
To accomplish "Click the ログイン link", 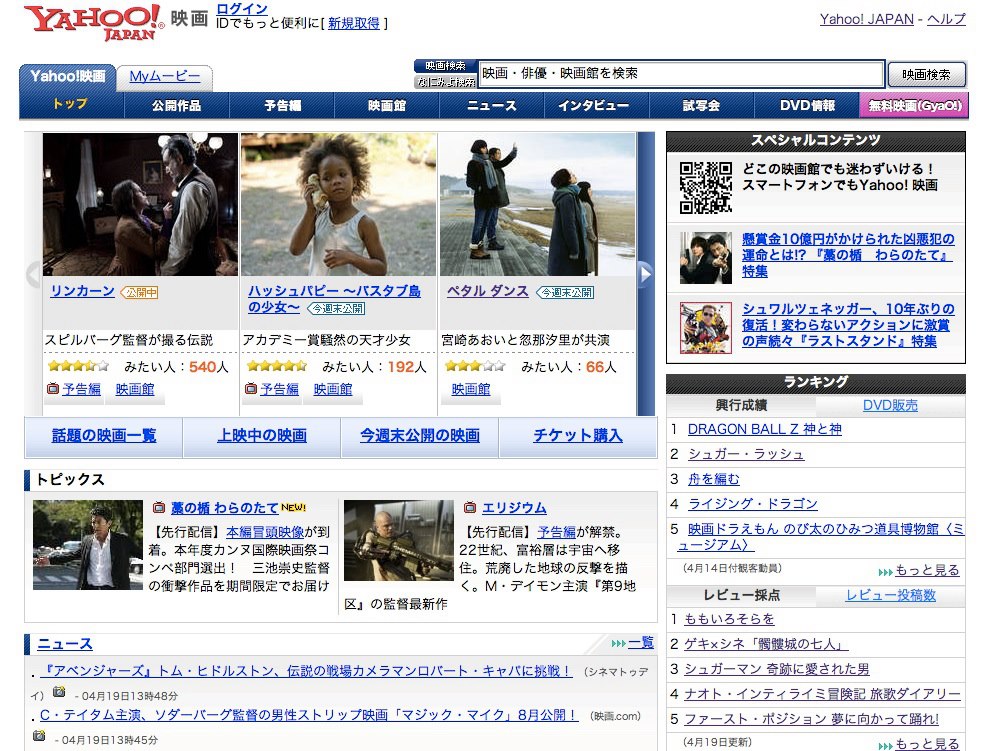I will pyautogui.click(x=242, y=9).
